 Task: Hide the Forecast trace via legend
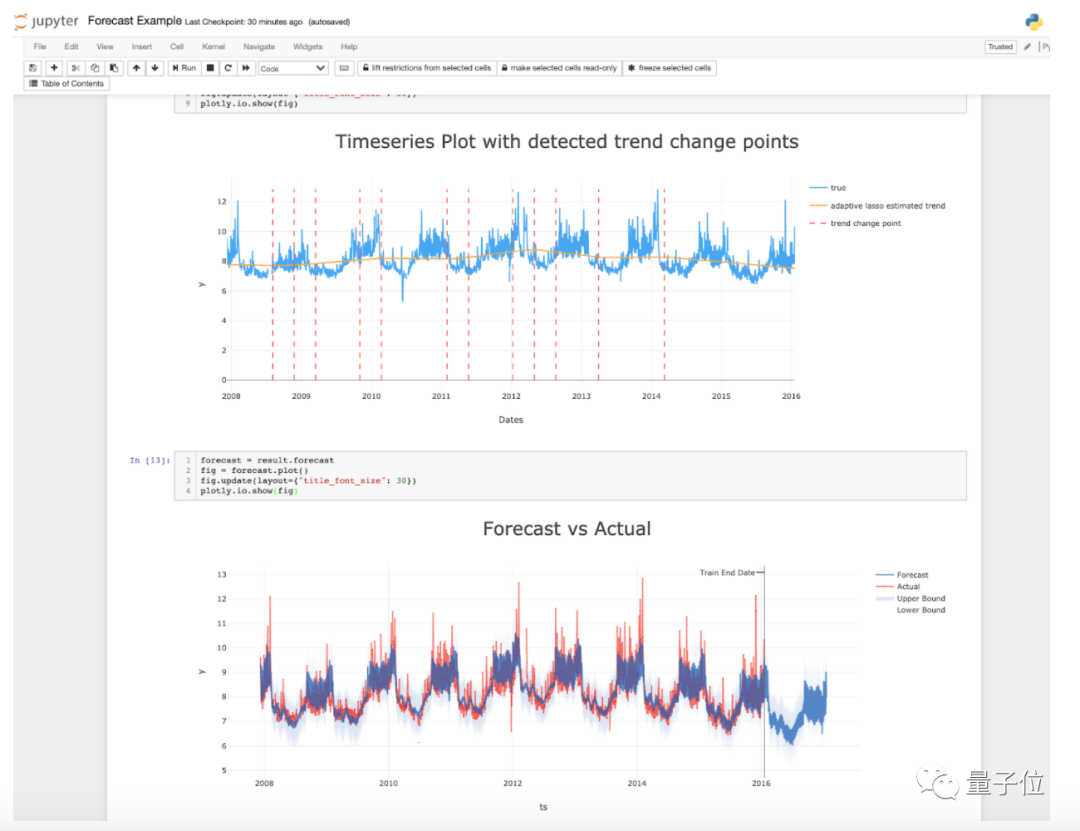911,575
